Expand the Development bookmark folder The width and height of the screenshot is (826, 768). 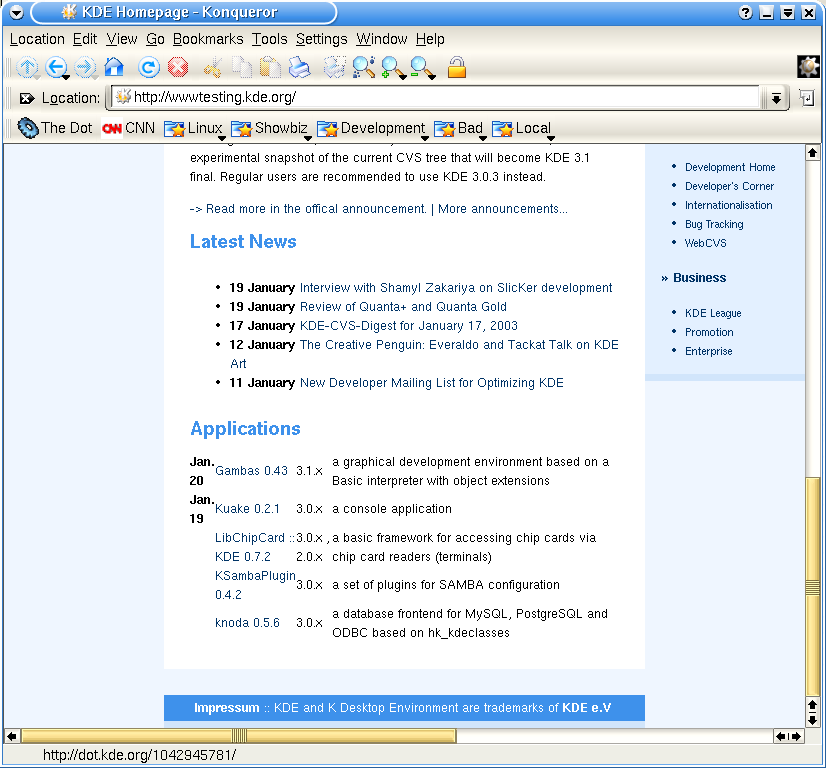(371, 129)
